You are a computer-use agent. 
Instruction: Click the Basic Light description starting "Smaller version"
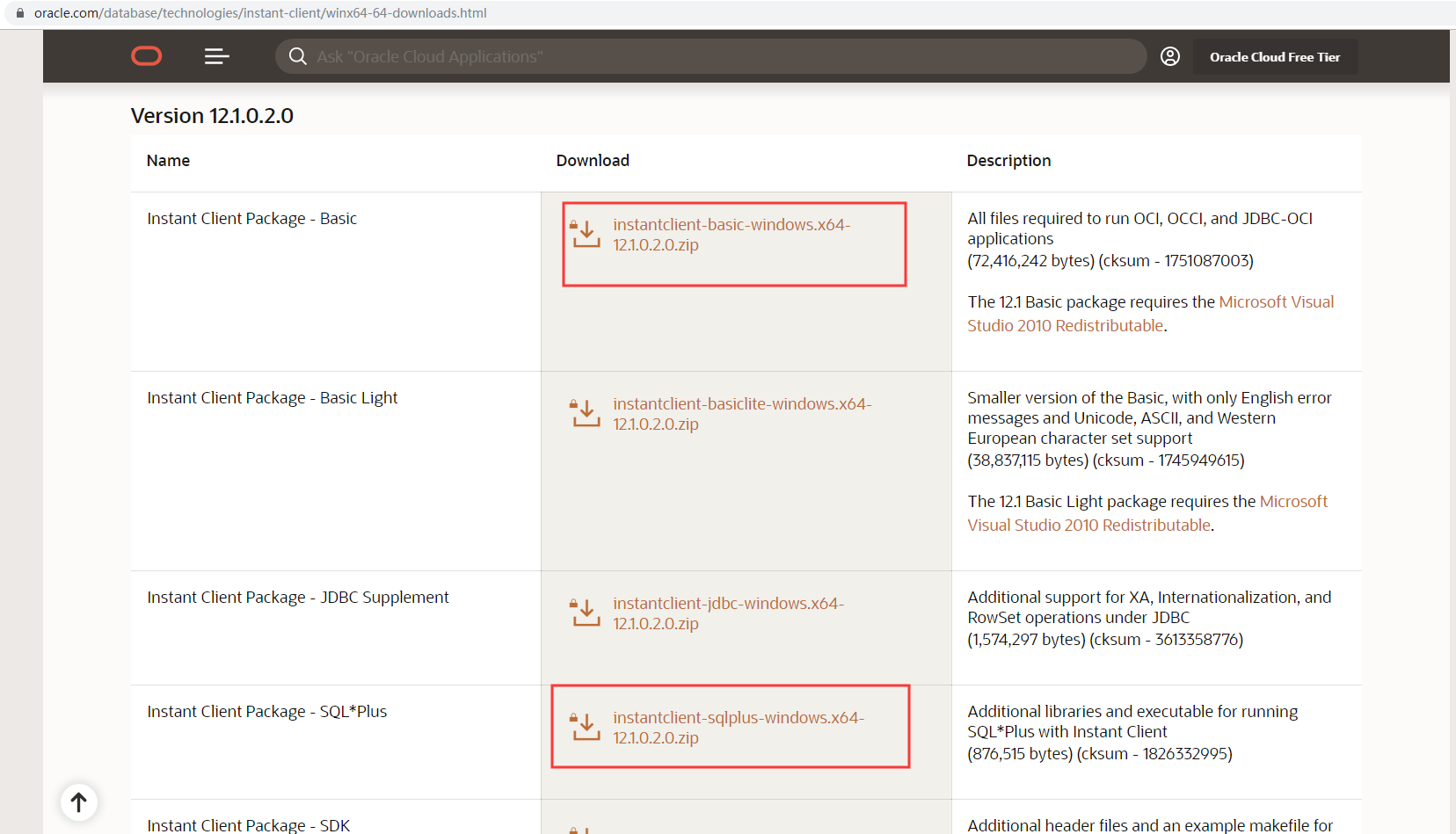pos(1149,418)
